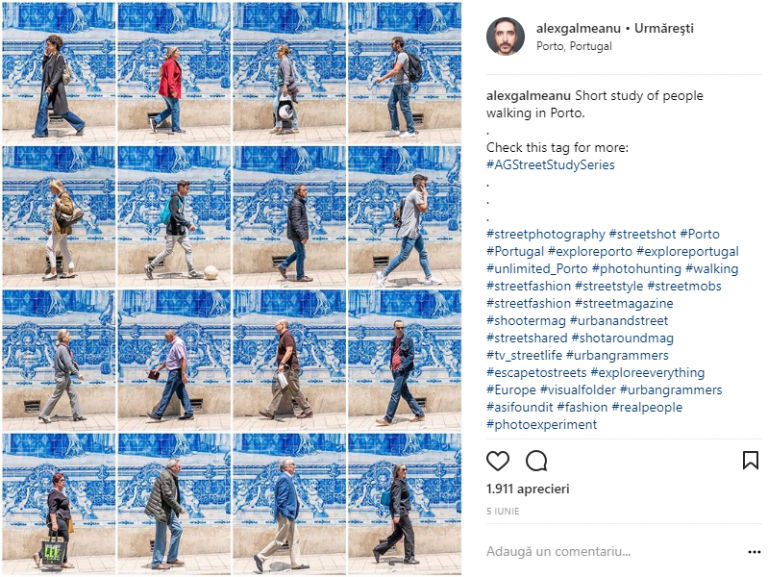Open more options three-dot menu
Image resolution: width=768 pixels, height=577 pixels.
(754, 552)
